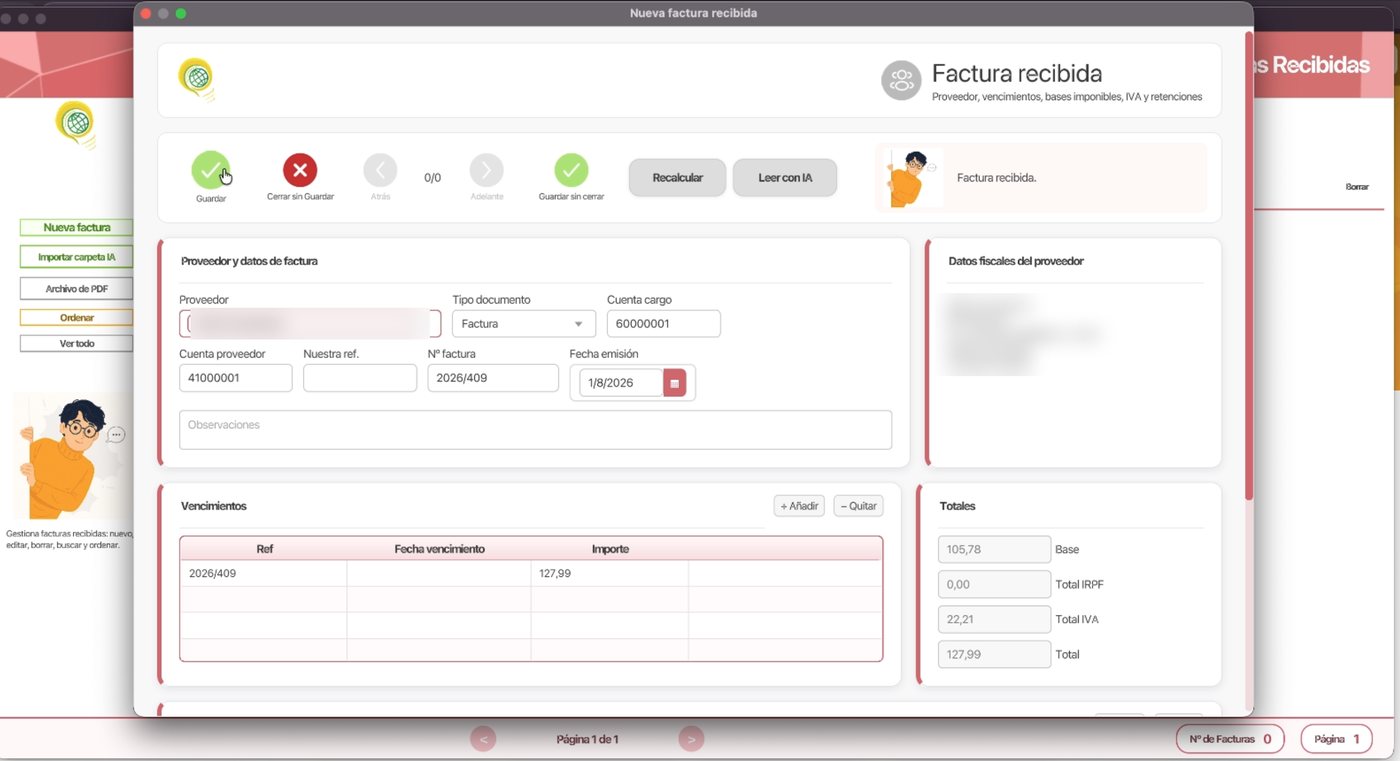The image size is (1400, 761).
Task: Click Nueva factura in the background window
Action: (x=76, y=228)
